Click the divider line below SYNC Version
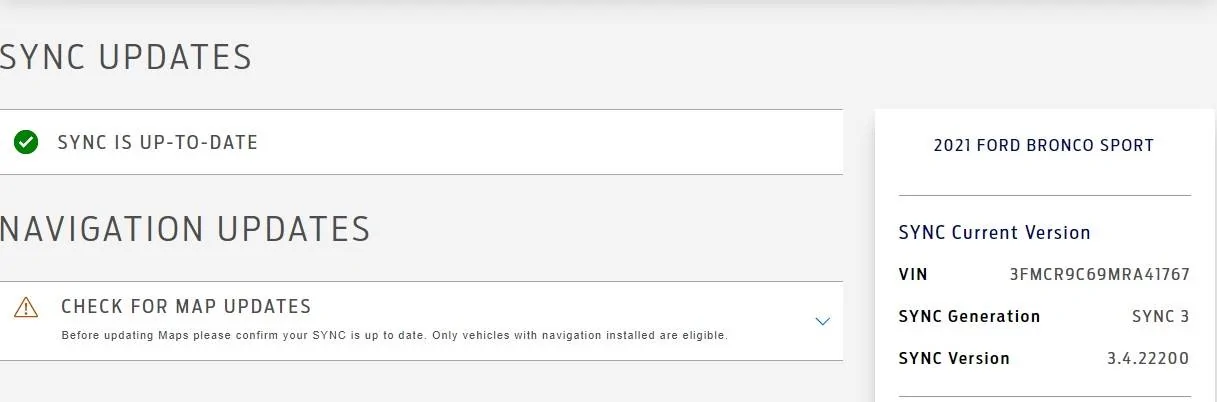Image resolution: width=1217 pixels, height=402 pixels. point(1044,397)
